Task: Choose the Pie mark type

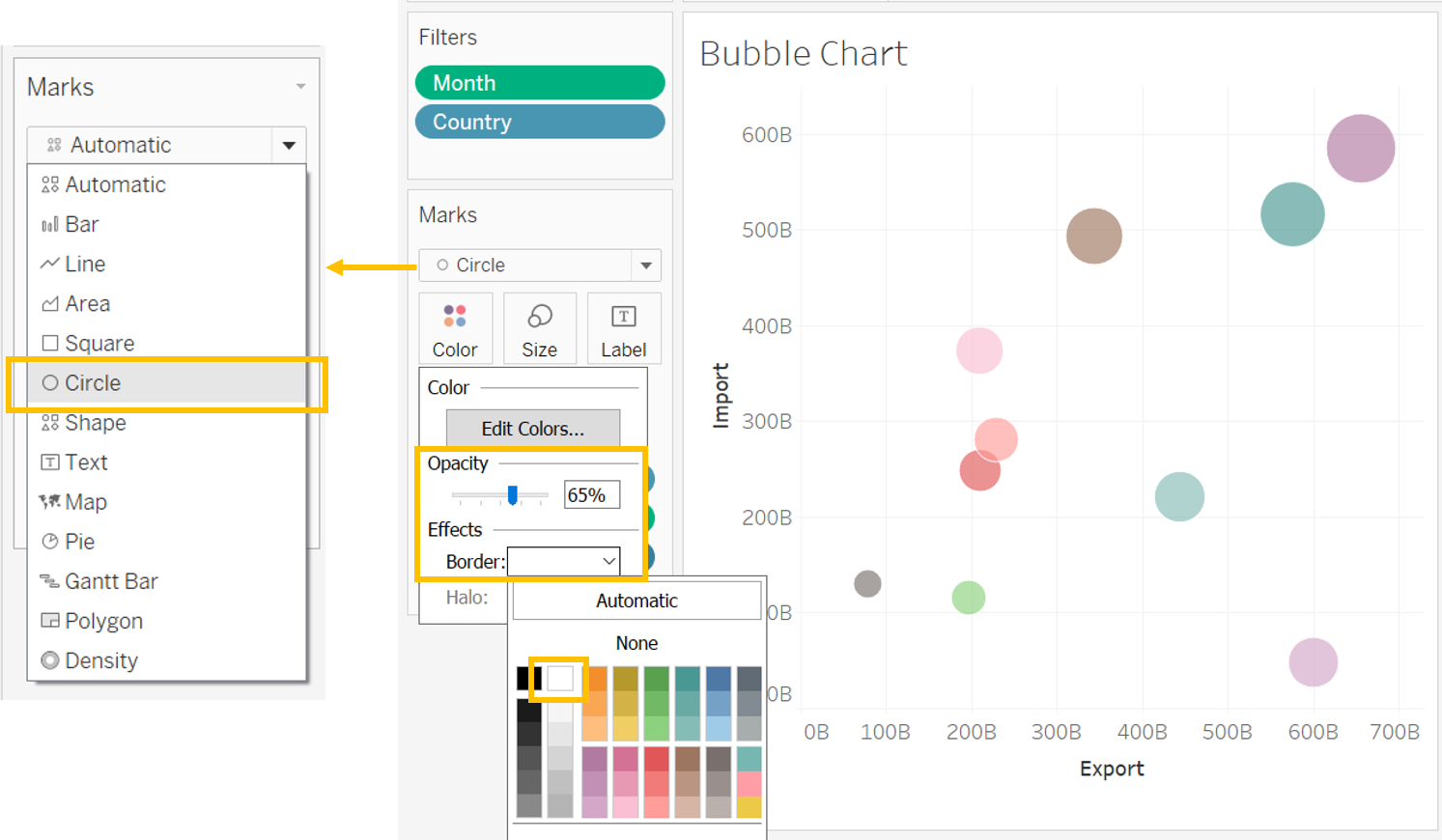Action: [x=79, y=542]
